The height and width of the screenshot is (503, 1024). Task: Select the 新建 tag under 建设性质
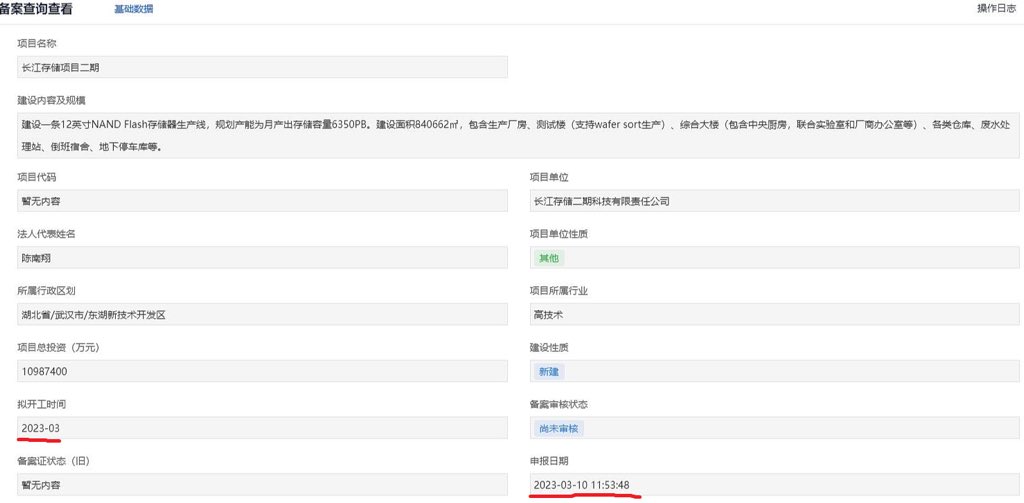click(549, 372)
